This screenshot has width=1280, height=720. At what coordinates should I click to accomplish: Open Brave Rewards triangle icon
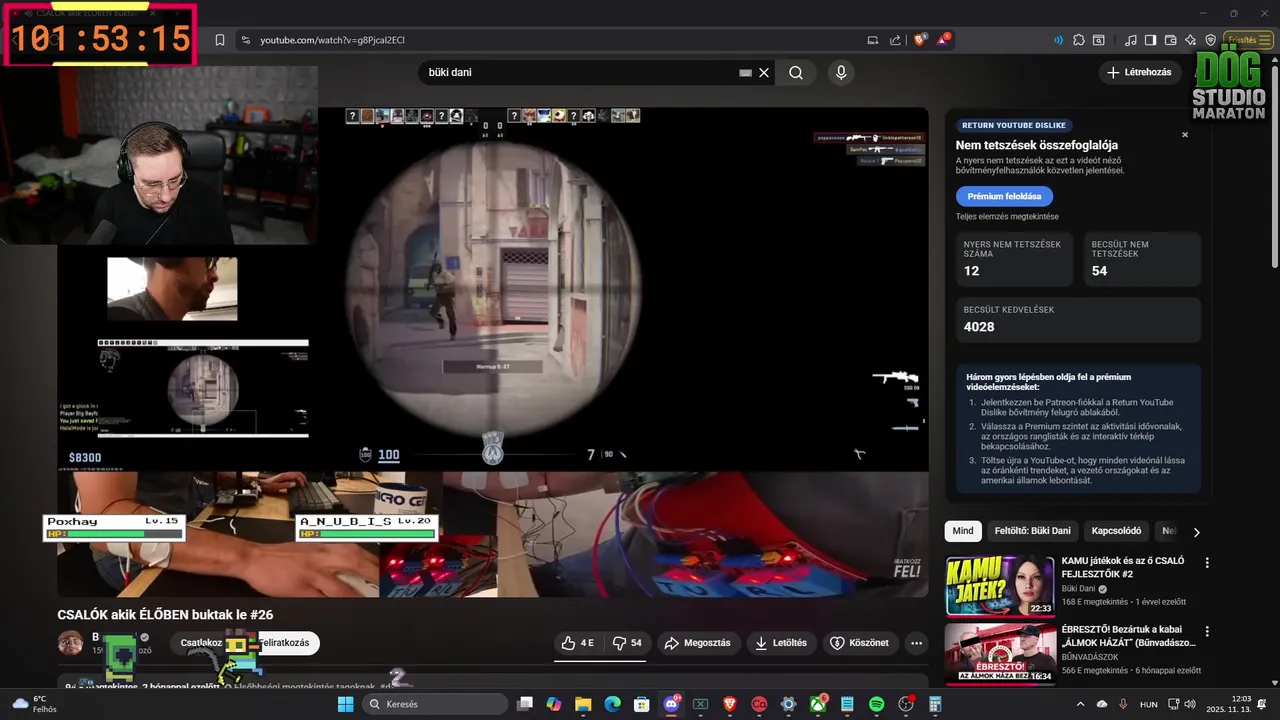(943, 40)
